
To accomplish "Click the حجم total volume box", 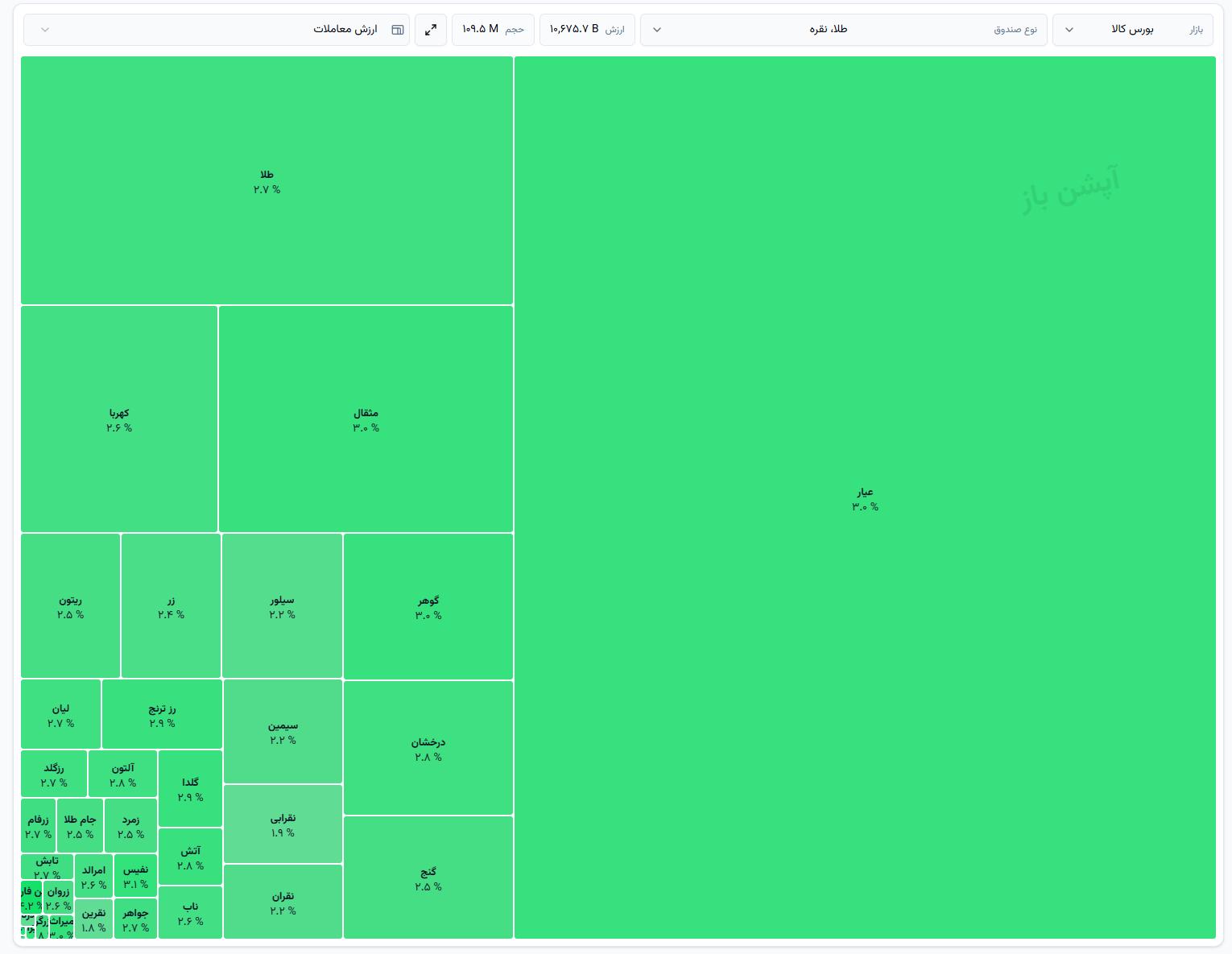I will (x=493, y=30).
